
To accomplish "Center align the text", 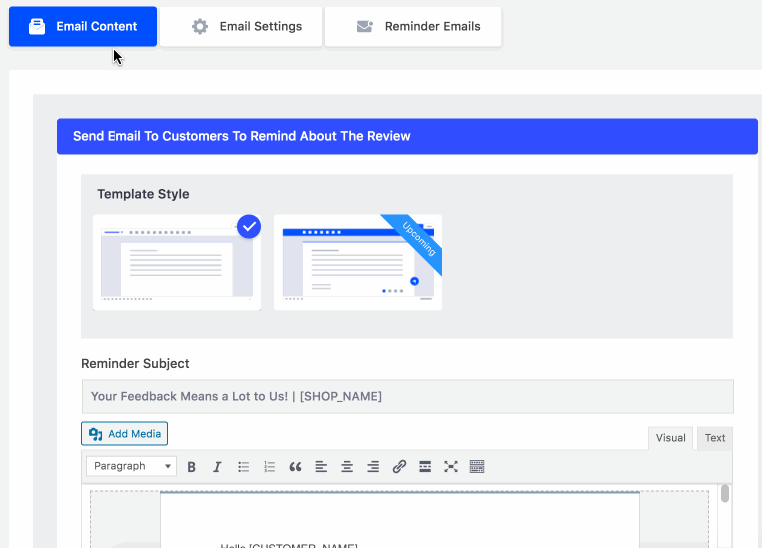I will pyautogui.click(x=347, y=466).
